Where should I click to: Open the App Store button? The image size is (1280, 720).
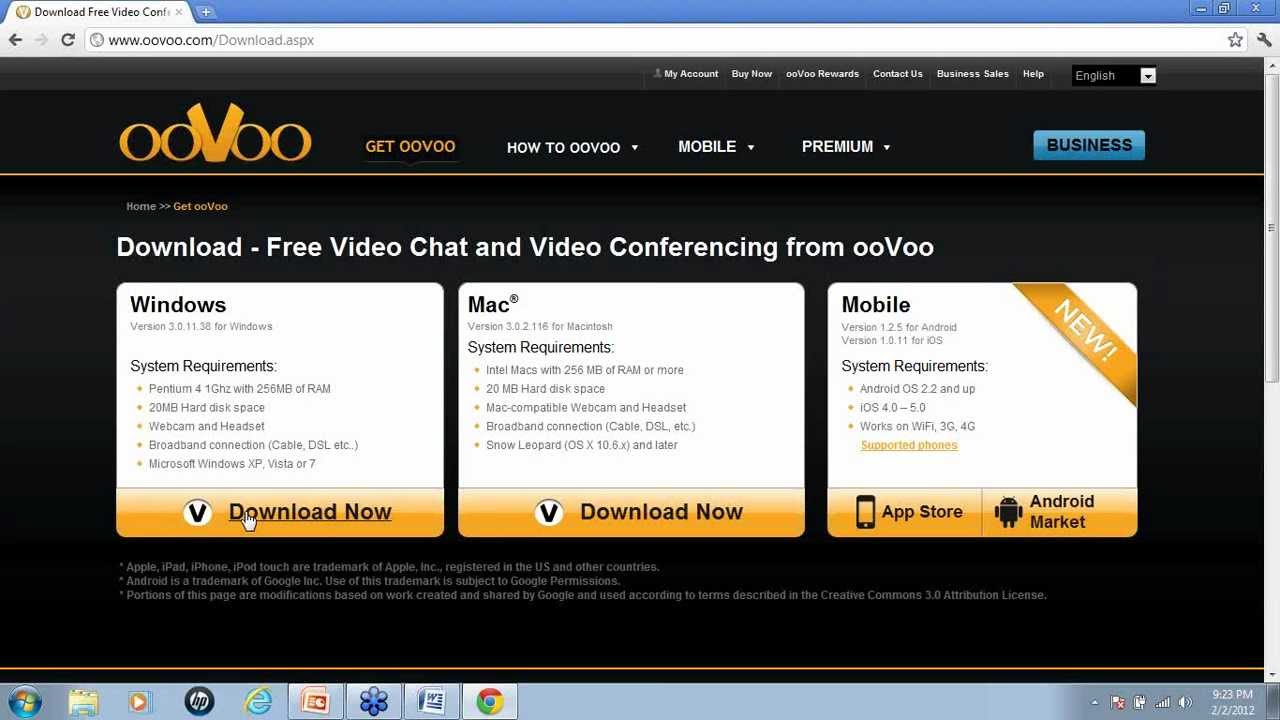(905, 512)
